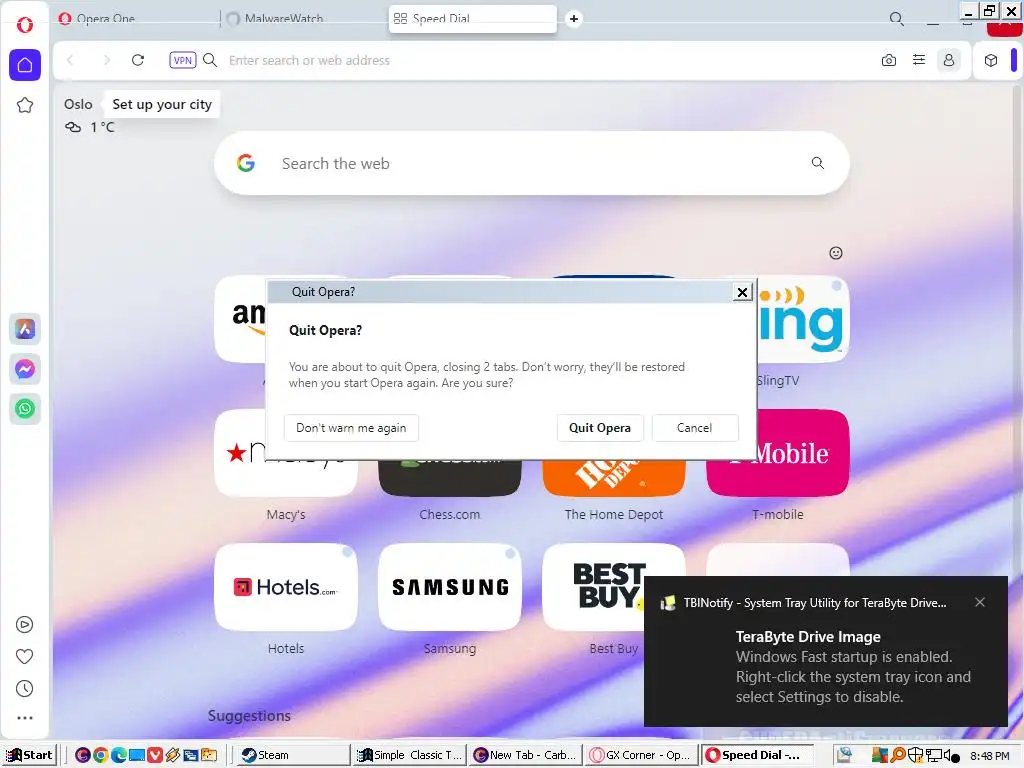The image size is (1024, 768).
Task: Switch to Steam taskbar button
Action: 293,755
